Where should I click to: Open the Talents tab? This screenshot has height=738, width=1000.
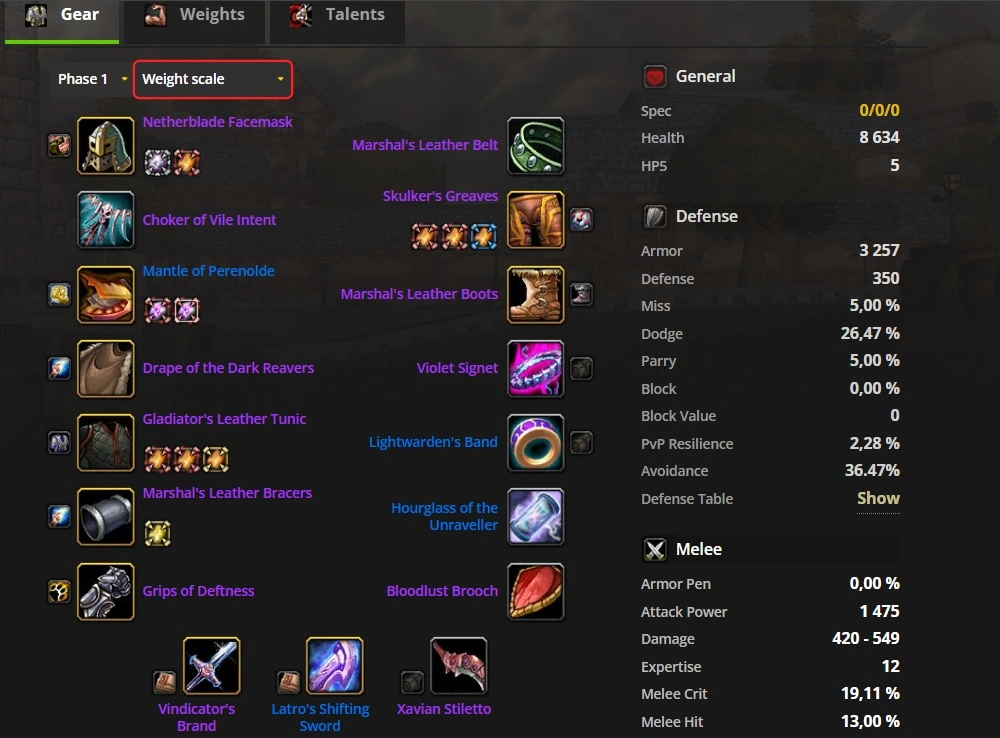pos(337,15)
